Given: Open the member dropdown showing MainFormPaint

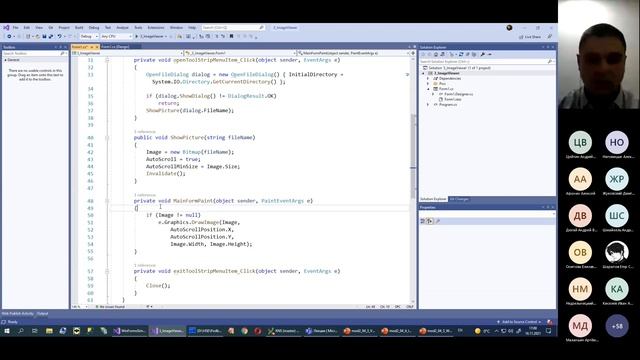Looking at the screenshot, I should coord(353,53).
